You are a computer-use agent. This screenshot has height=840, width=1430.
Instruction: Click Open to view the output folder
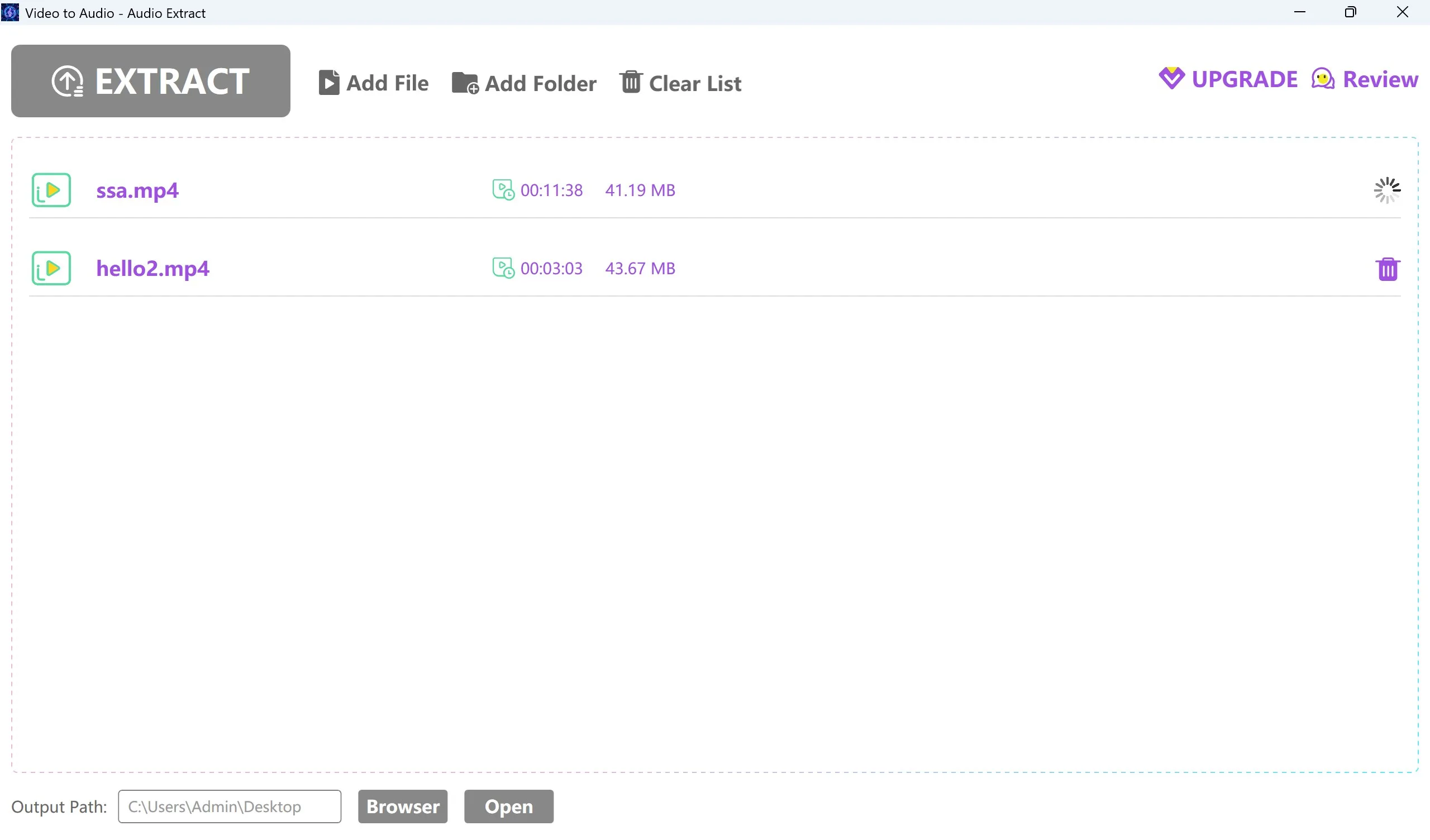pos(509,806)
